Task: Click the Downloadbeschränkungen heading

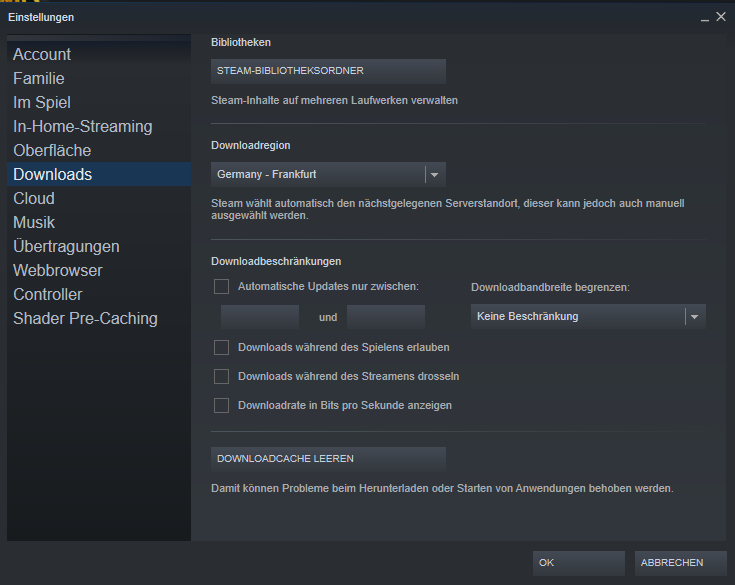Action: coord(276,261)
